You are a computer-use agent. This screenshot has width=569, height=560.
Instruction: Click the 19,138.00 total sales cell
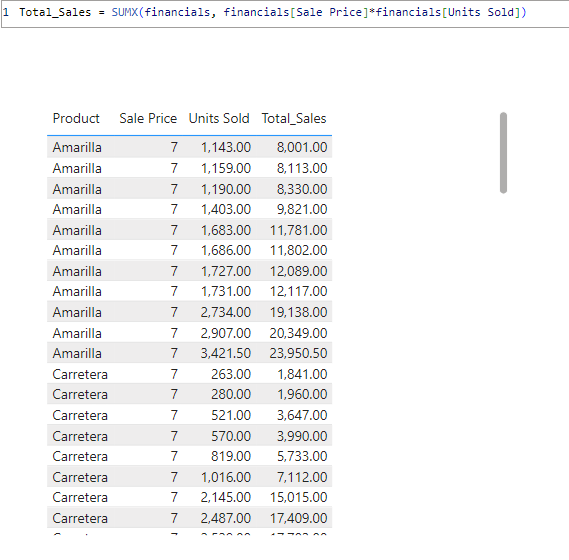(298, 312)
